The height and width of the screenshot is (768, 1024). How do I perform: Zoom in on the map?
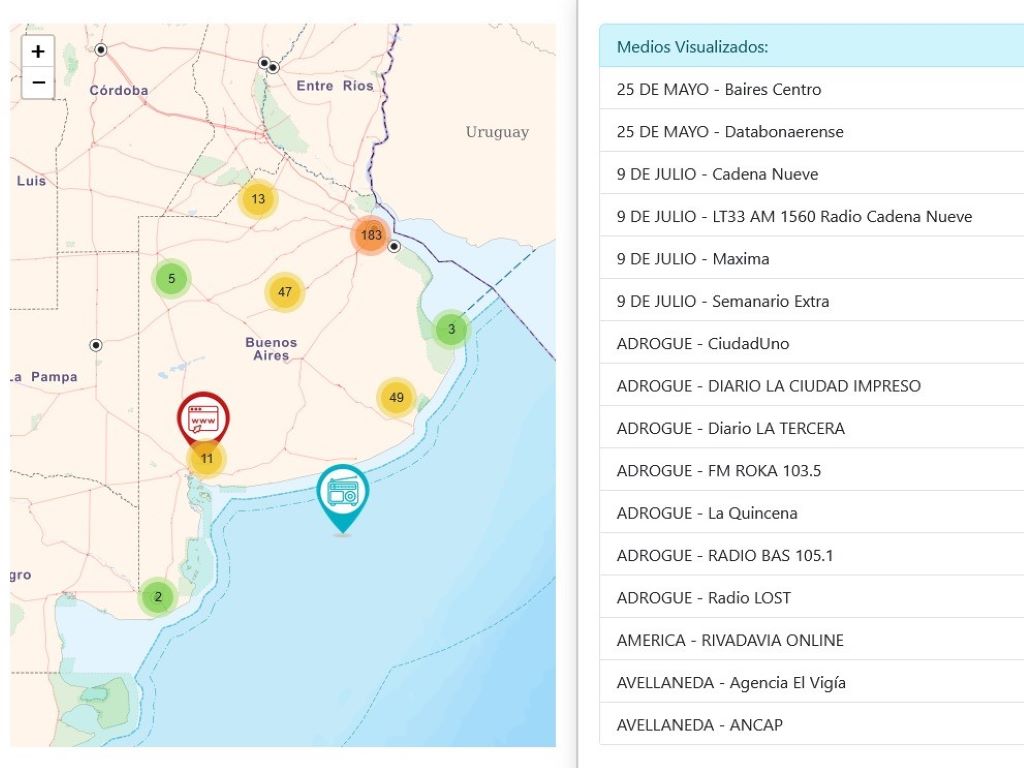click(x=38, y=52)
